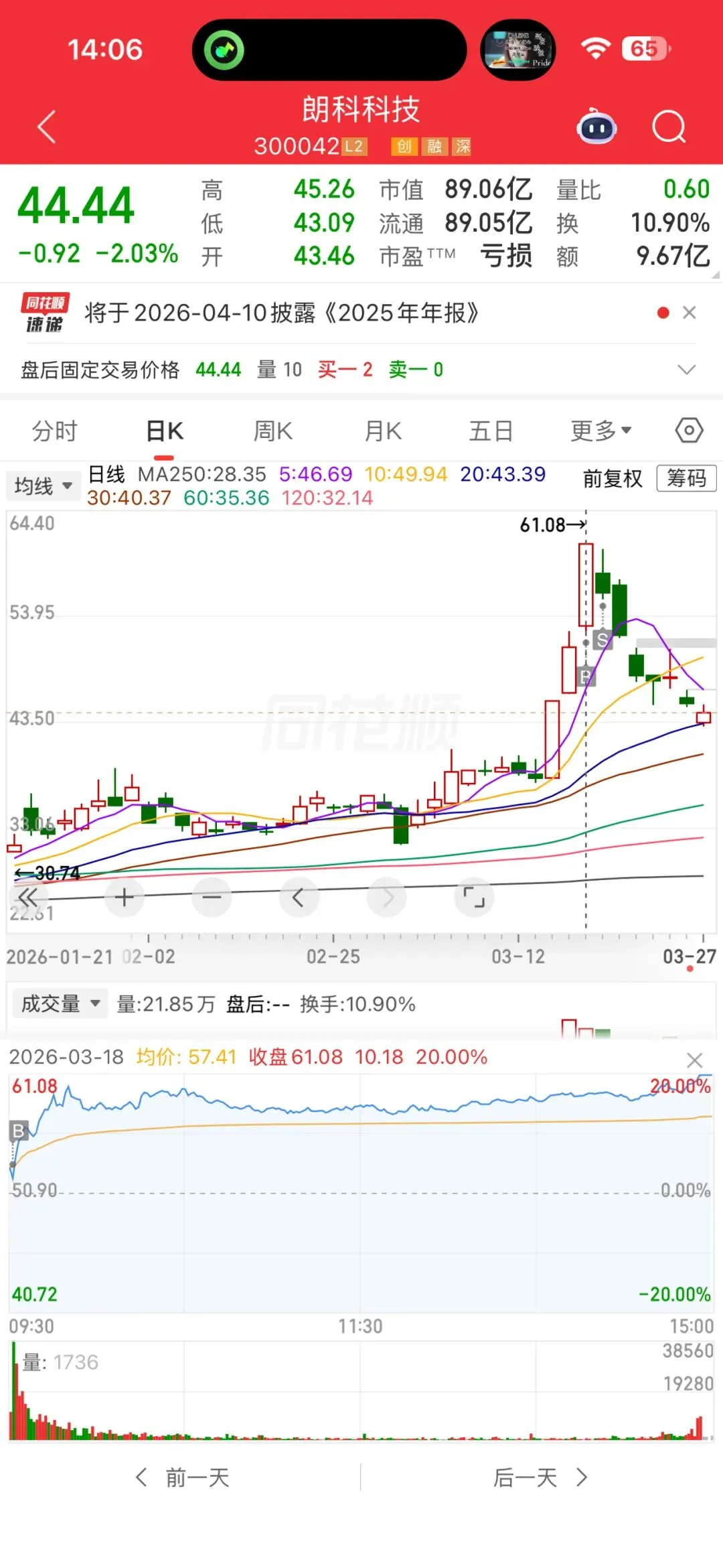Select the 日K tab
723x1568 pixels.
[165, 431]
